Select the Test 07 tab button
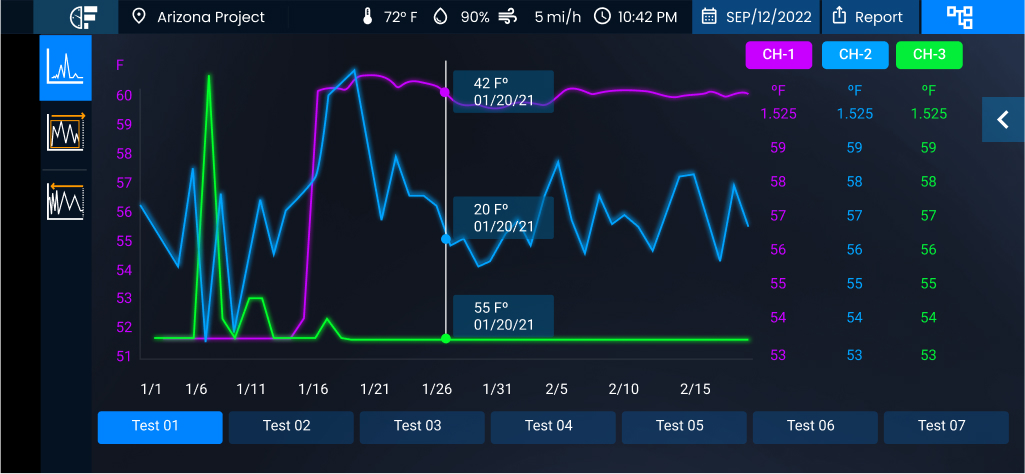1025x474 pixels. [x=941, y=426]
